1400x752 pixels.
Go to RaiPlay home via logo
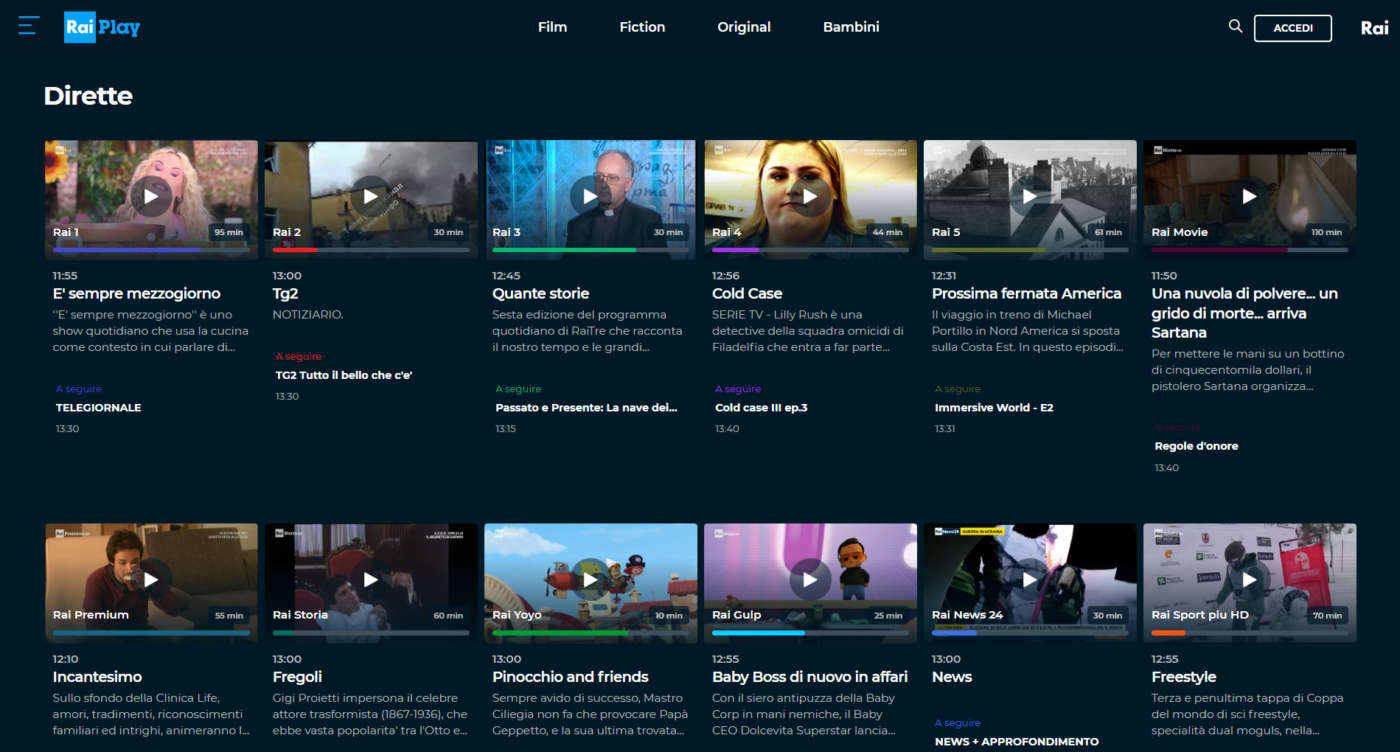[102, 27]
